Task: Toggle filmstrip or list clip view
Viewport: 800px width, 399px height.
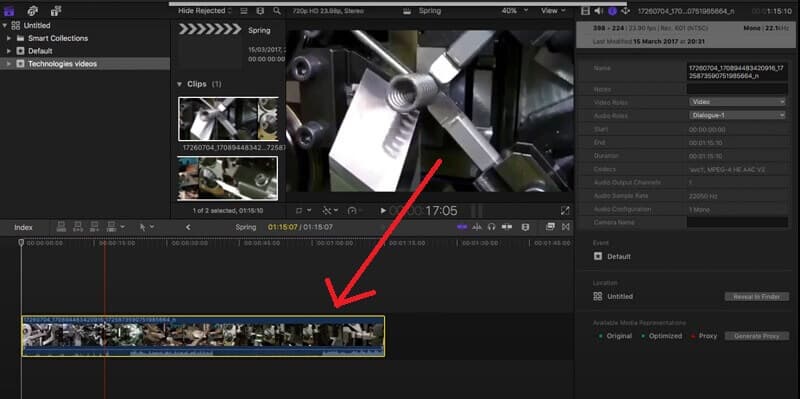Action: [x=244, y=11]
